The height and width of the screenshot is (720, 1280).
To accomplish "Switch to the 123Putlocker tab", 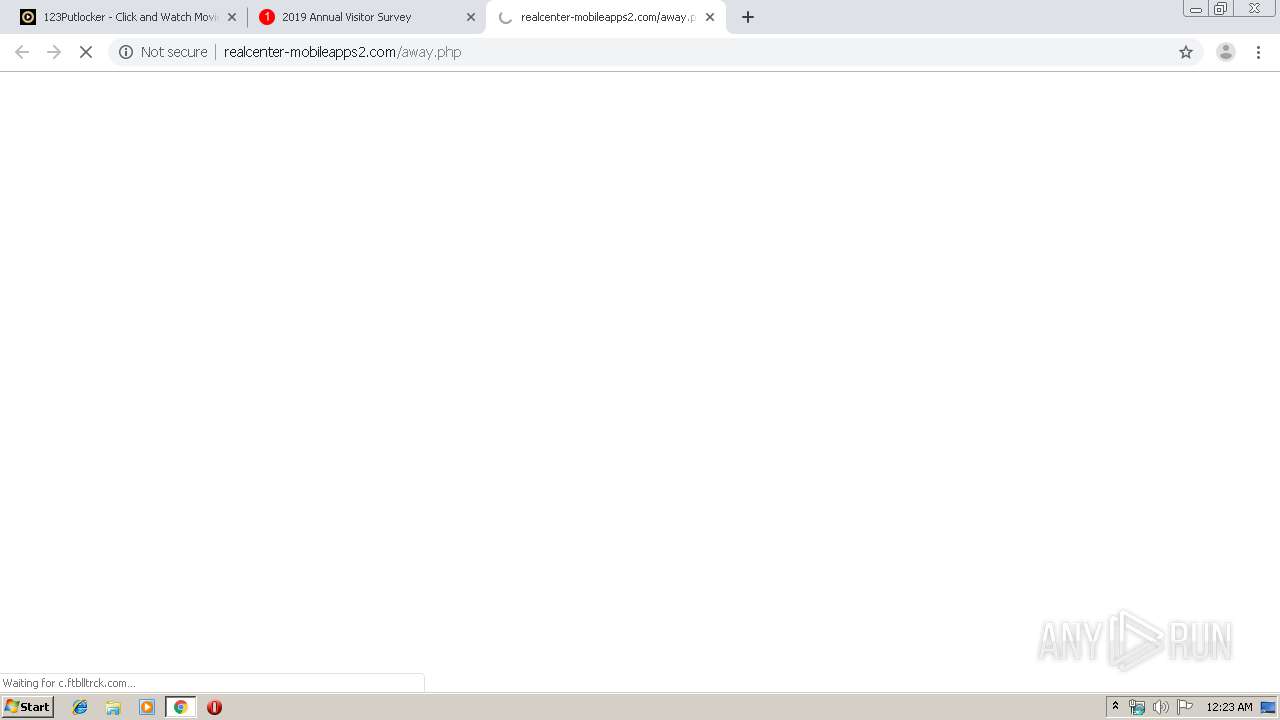I will tap(128, 17).
